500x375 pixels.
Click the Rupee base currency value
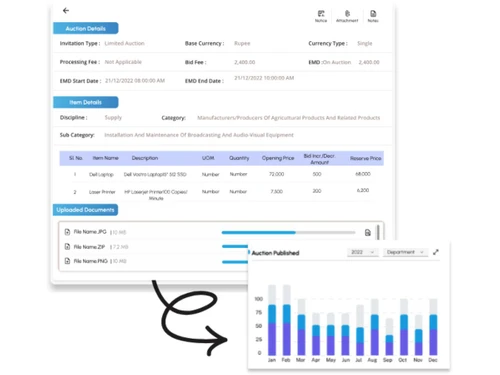[242, 43]
